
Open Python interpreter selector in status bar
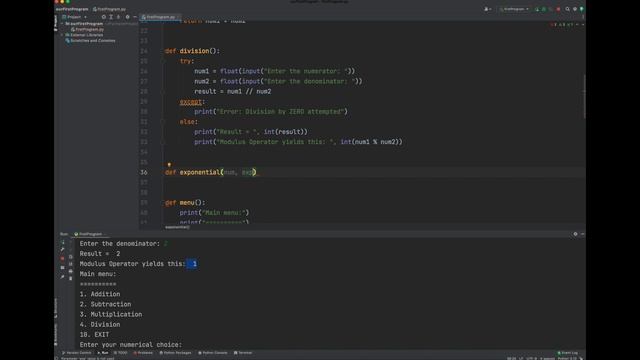coord(567,358)
